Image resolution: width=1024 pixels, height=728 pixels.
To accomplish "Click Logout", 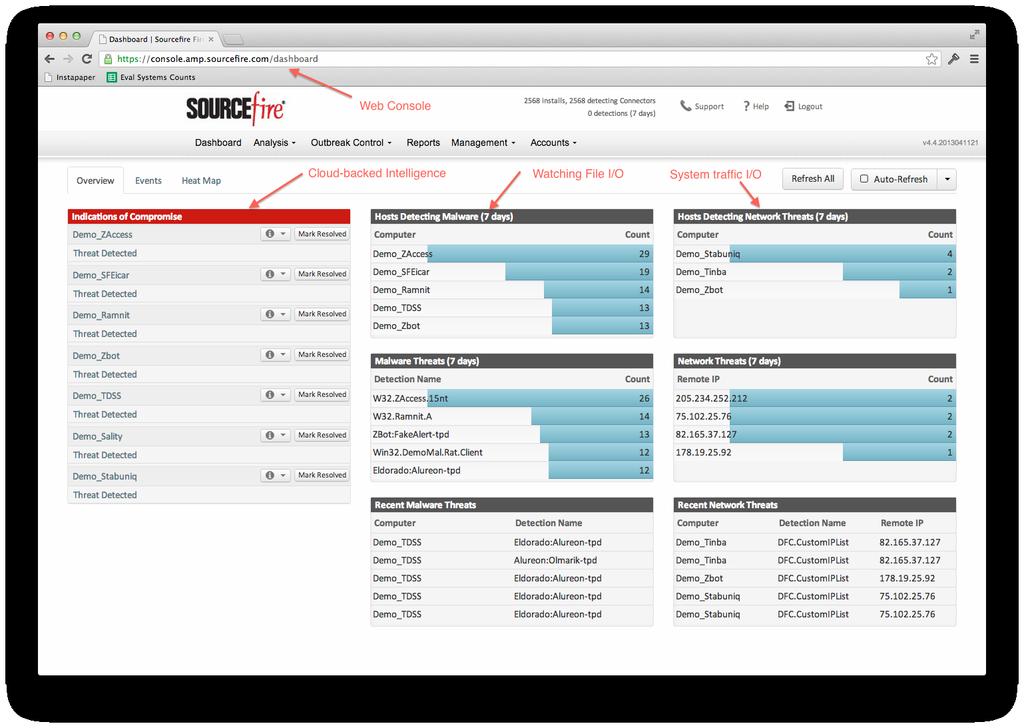I will [803, 106].
